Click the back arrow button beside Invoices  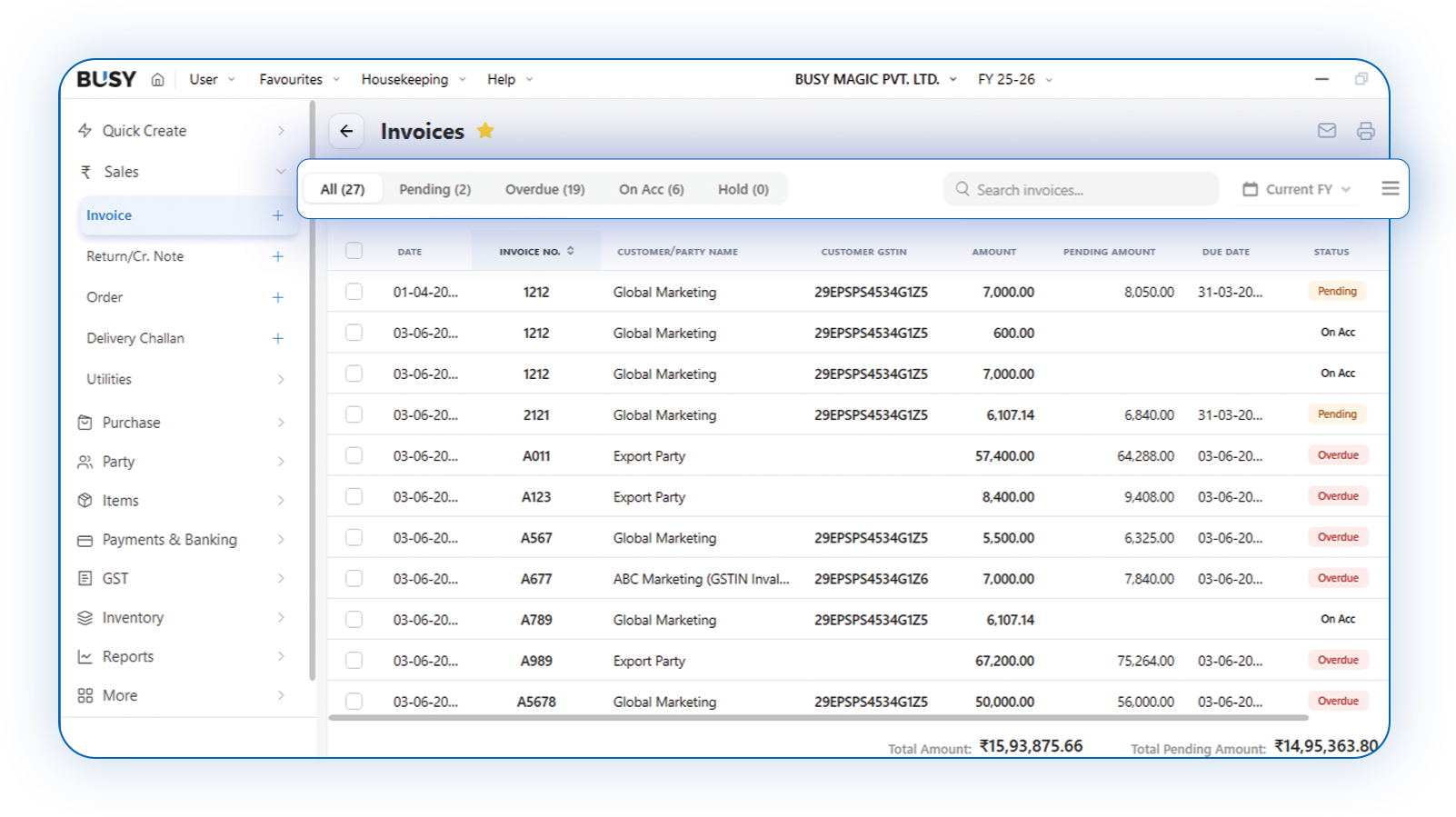coord(346,131)
